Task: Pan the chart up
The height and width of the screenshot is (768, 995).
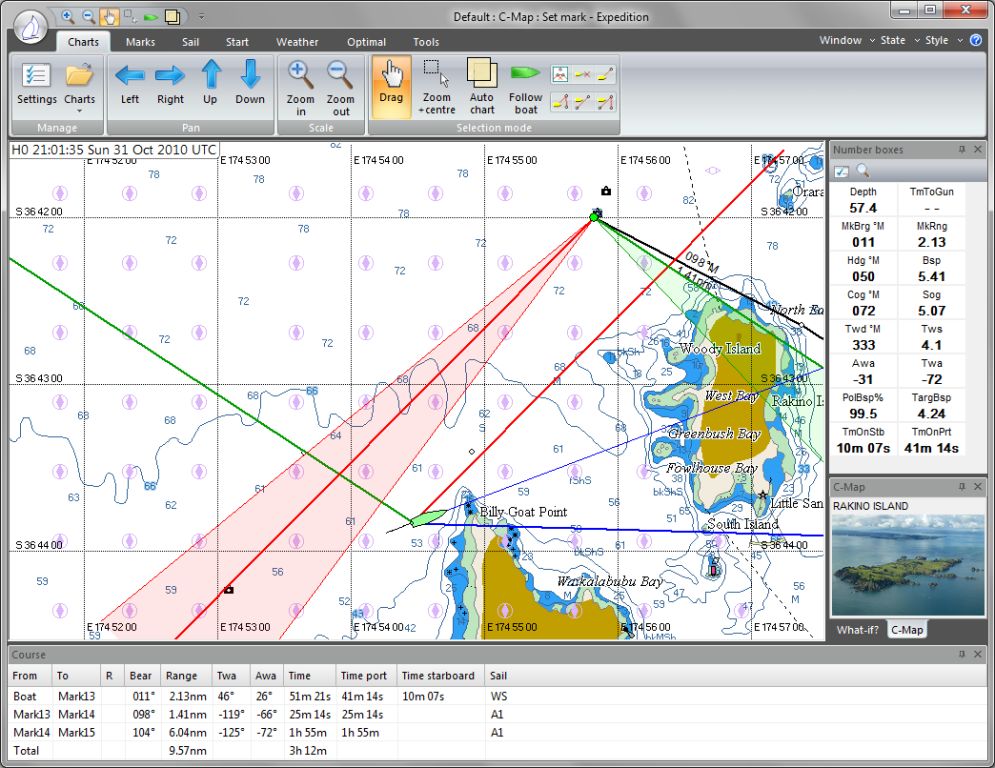Action: point(210,83)
